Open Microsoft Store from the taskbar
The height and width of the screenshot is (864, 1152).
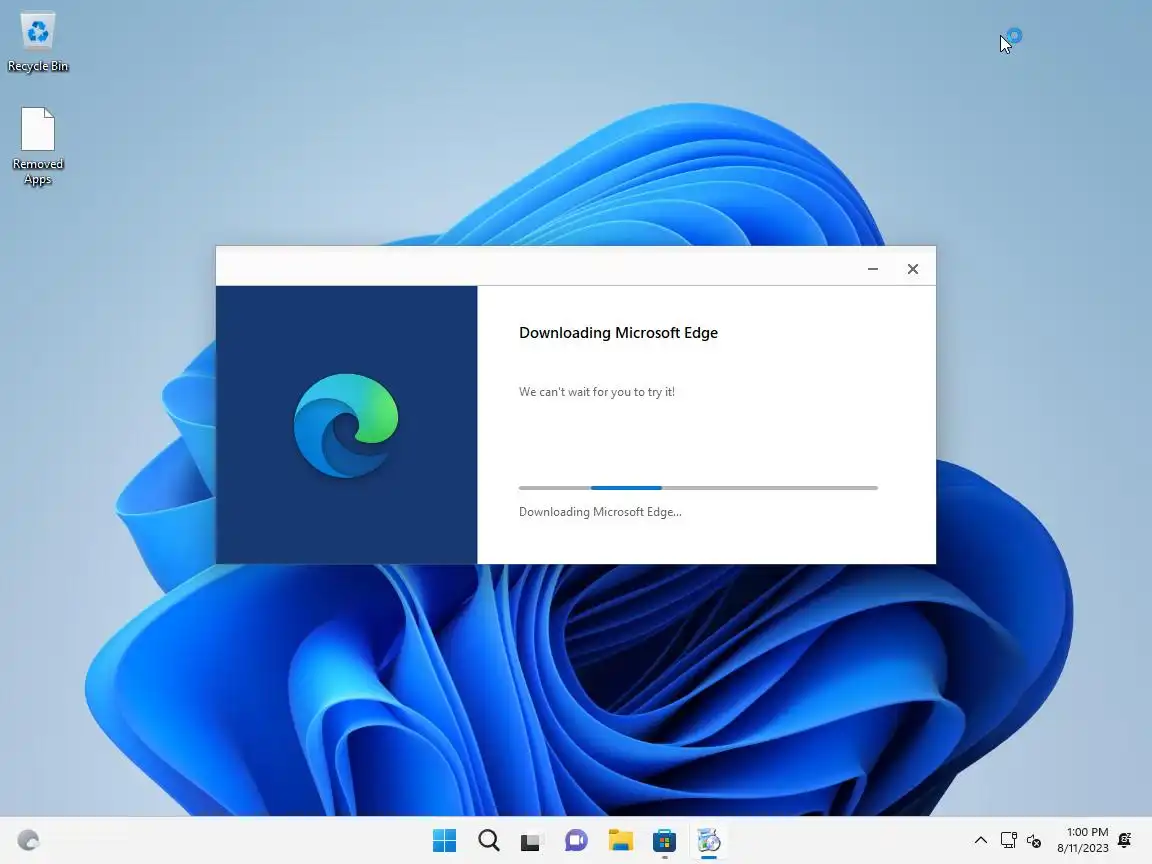664,840
